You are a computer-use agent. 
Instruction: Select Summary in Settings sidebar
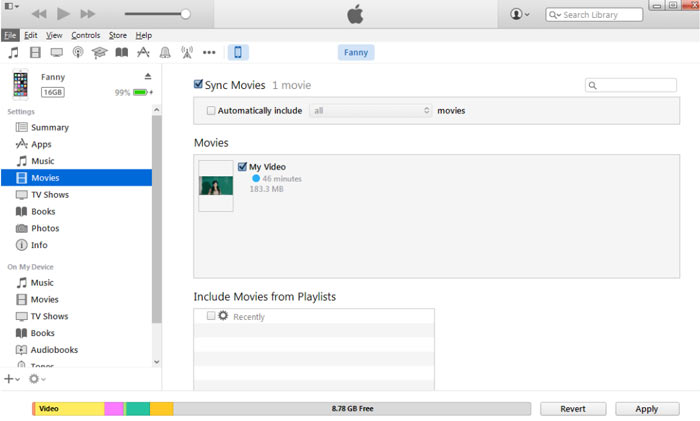pyautogui.click(x=76, y=128)
